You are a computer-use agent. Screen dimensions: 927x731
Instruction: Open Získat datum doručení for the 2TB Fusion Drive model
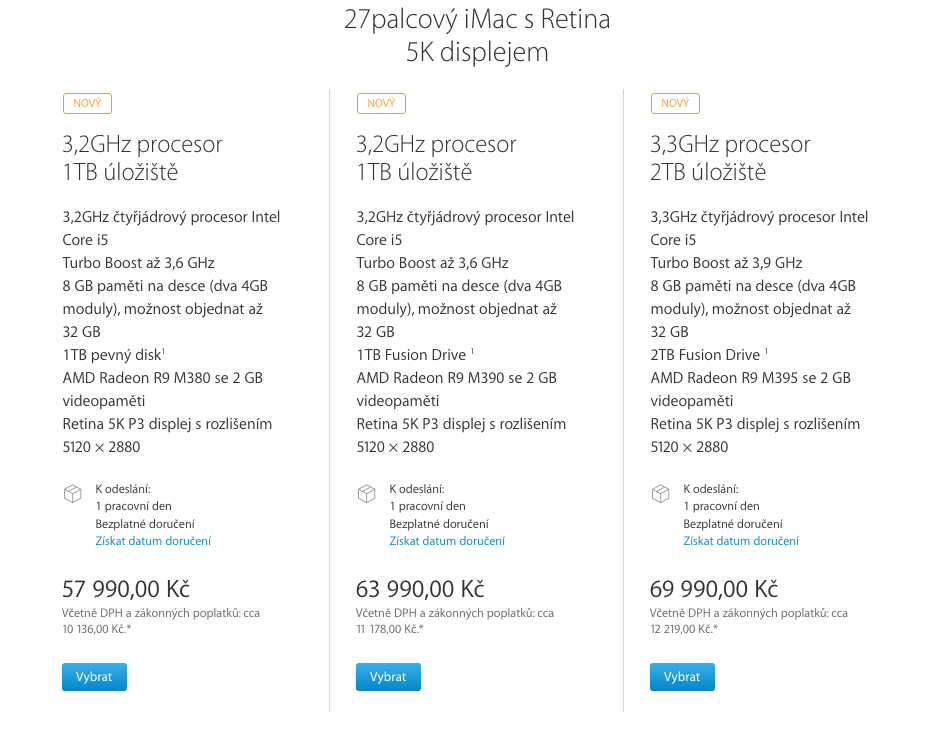tap(741, 541)
